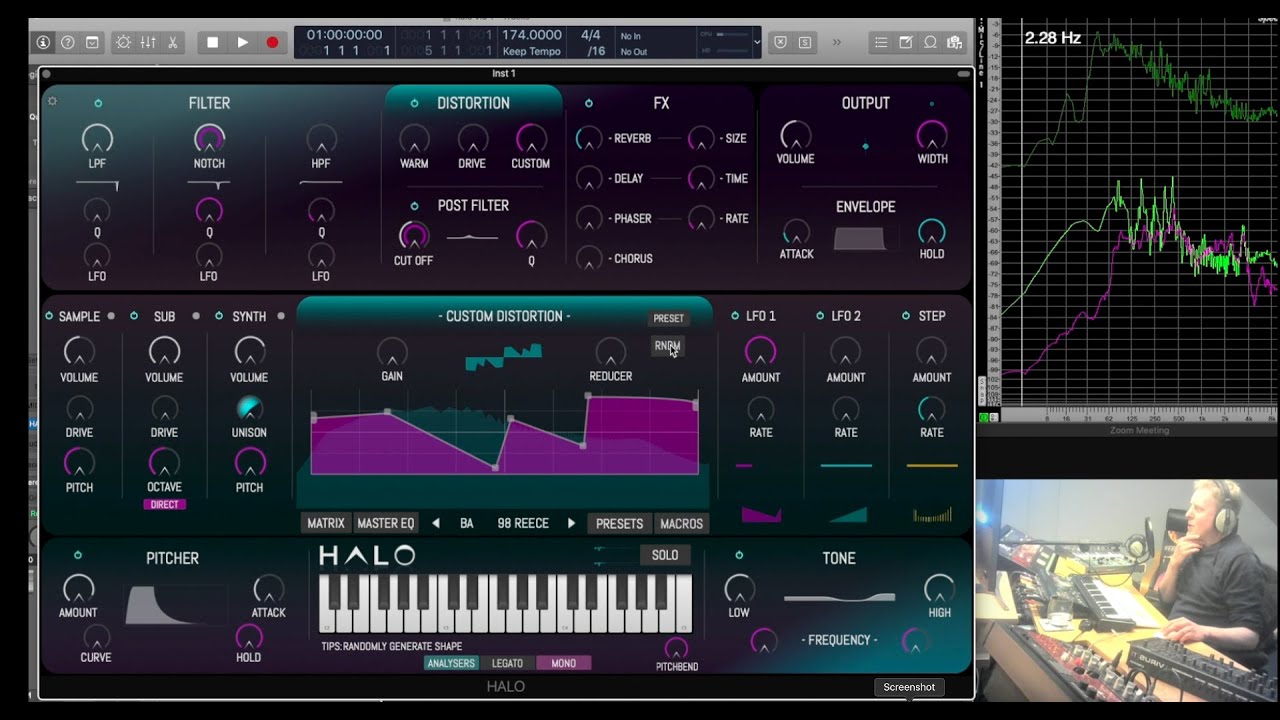
Task: Click the envelope ATTACK knob
Action: pyautogui.click(x=796, y=233)
